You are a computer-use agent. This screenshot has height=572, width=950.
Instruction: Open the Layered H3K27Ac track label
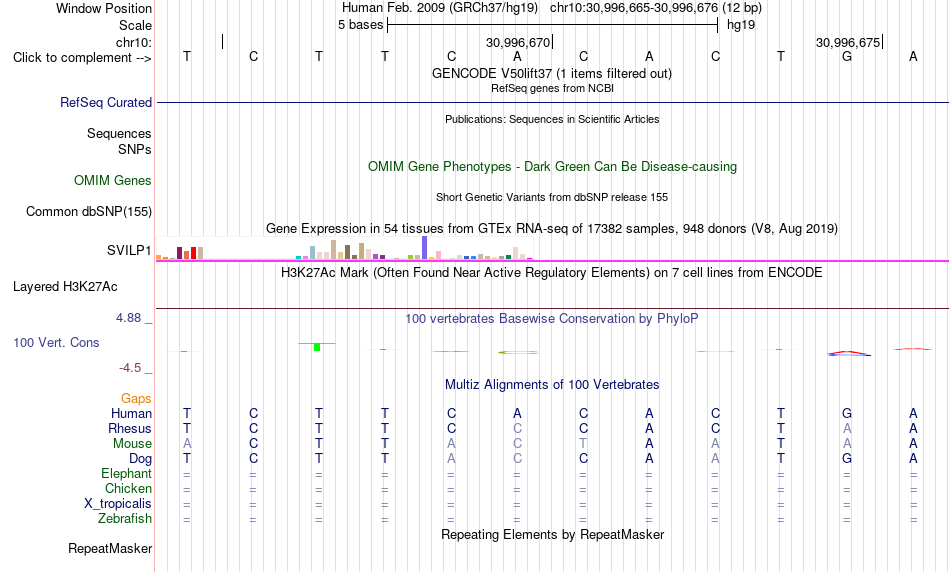pyautogui.click(x=65, y=287)
